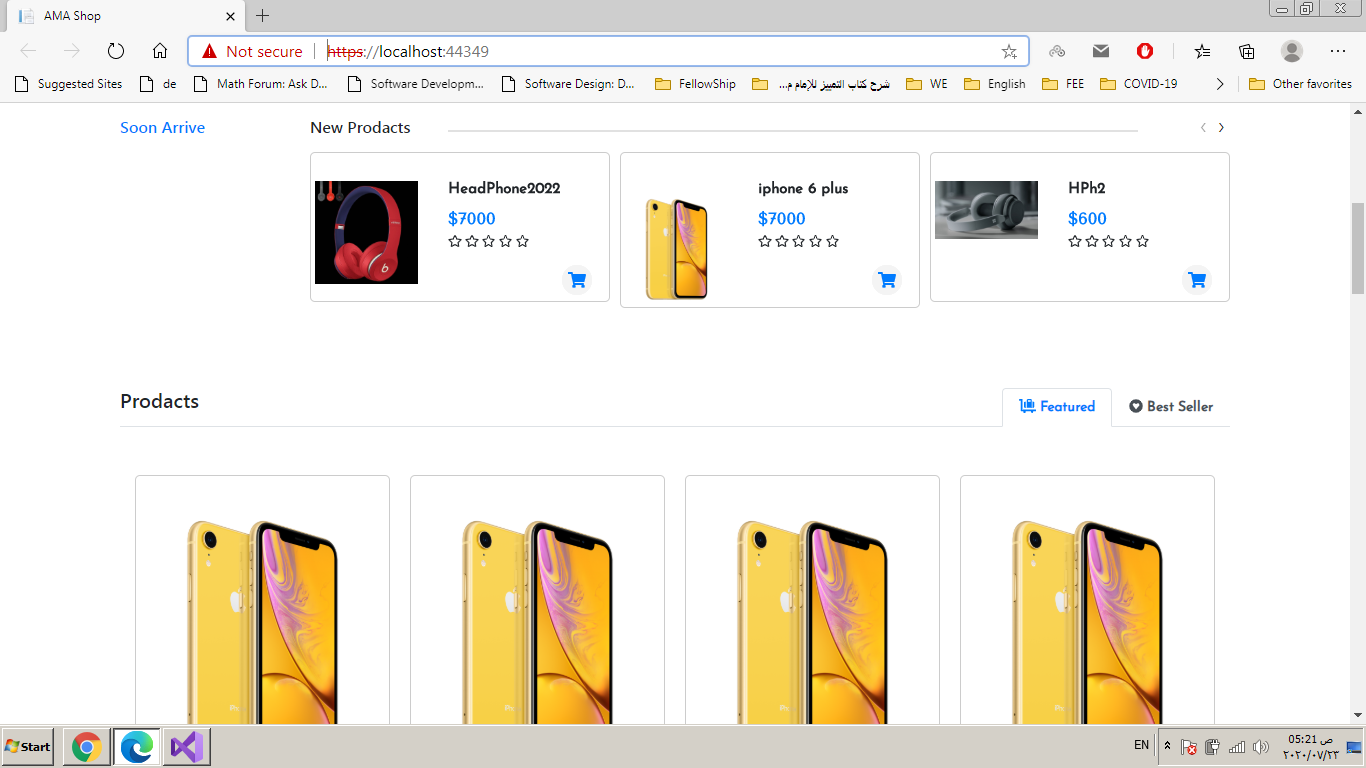The width and height of the screenshot is (1366, 768).
Task: Expand more bookmarks chevron
Action: (x=1220, y=84)
